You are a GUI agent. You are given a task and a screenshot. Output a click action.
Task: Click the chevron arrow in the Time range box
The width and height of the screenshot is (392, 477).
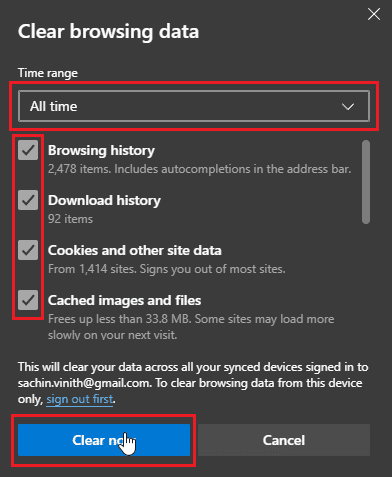point(348,107)
